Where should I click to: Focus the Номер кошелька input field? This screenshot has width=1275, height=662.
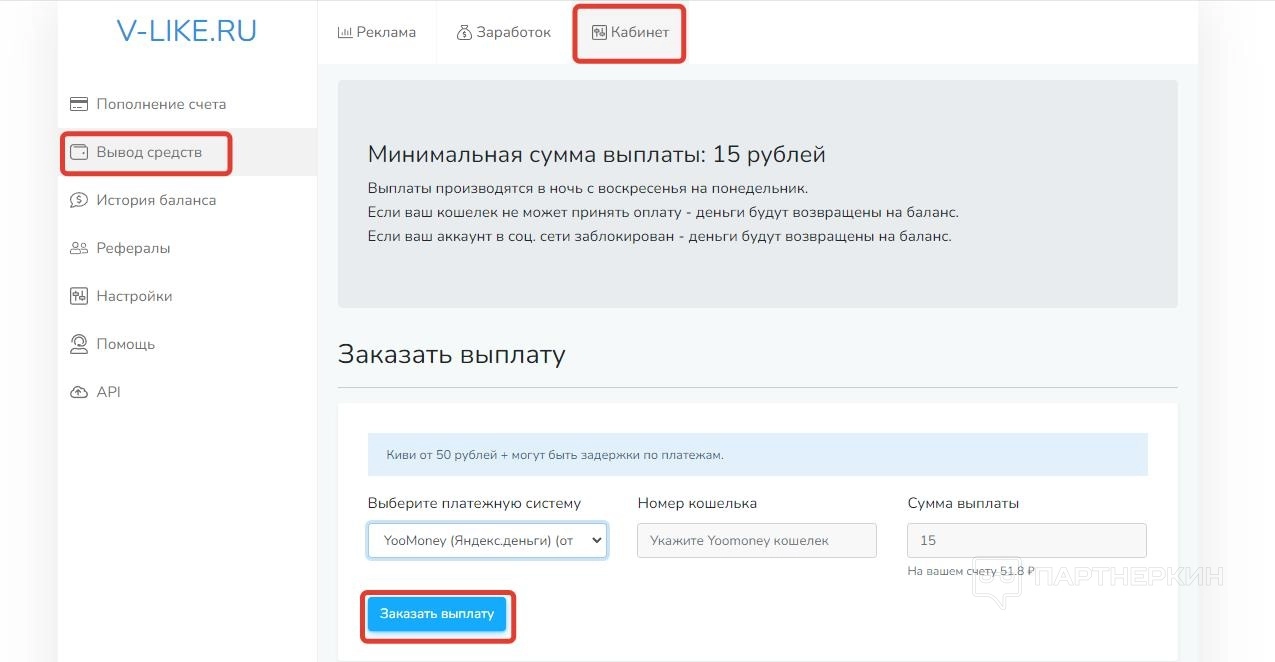click(x=756, y=540)
